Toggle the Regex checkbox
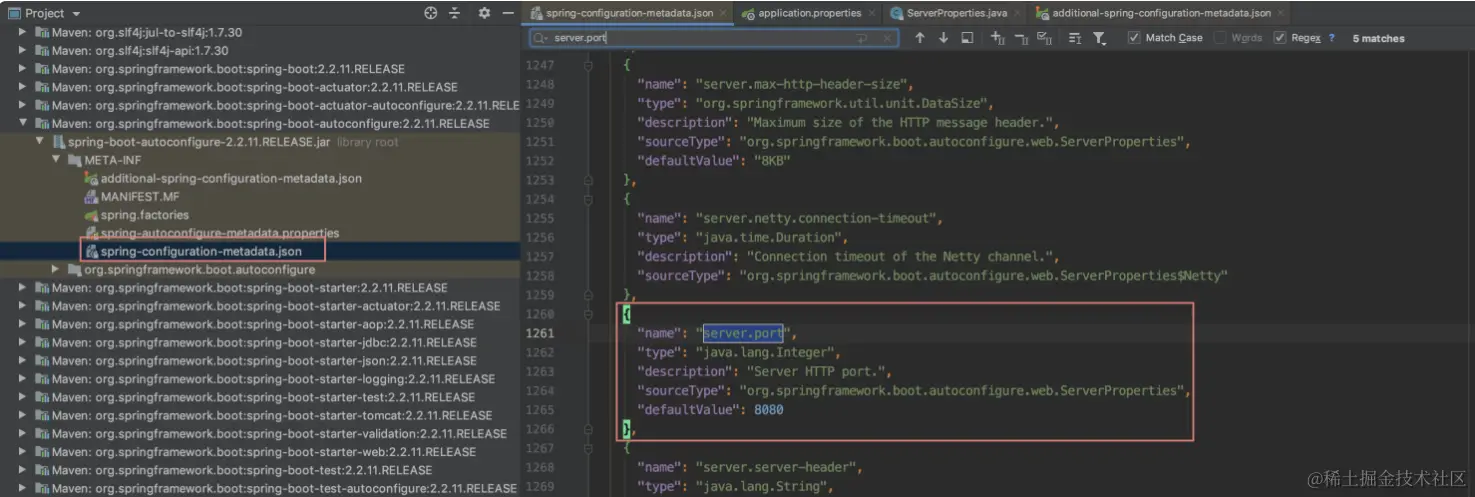This screenshot has height=497, width=1475. click(1280, 38)
